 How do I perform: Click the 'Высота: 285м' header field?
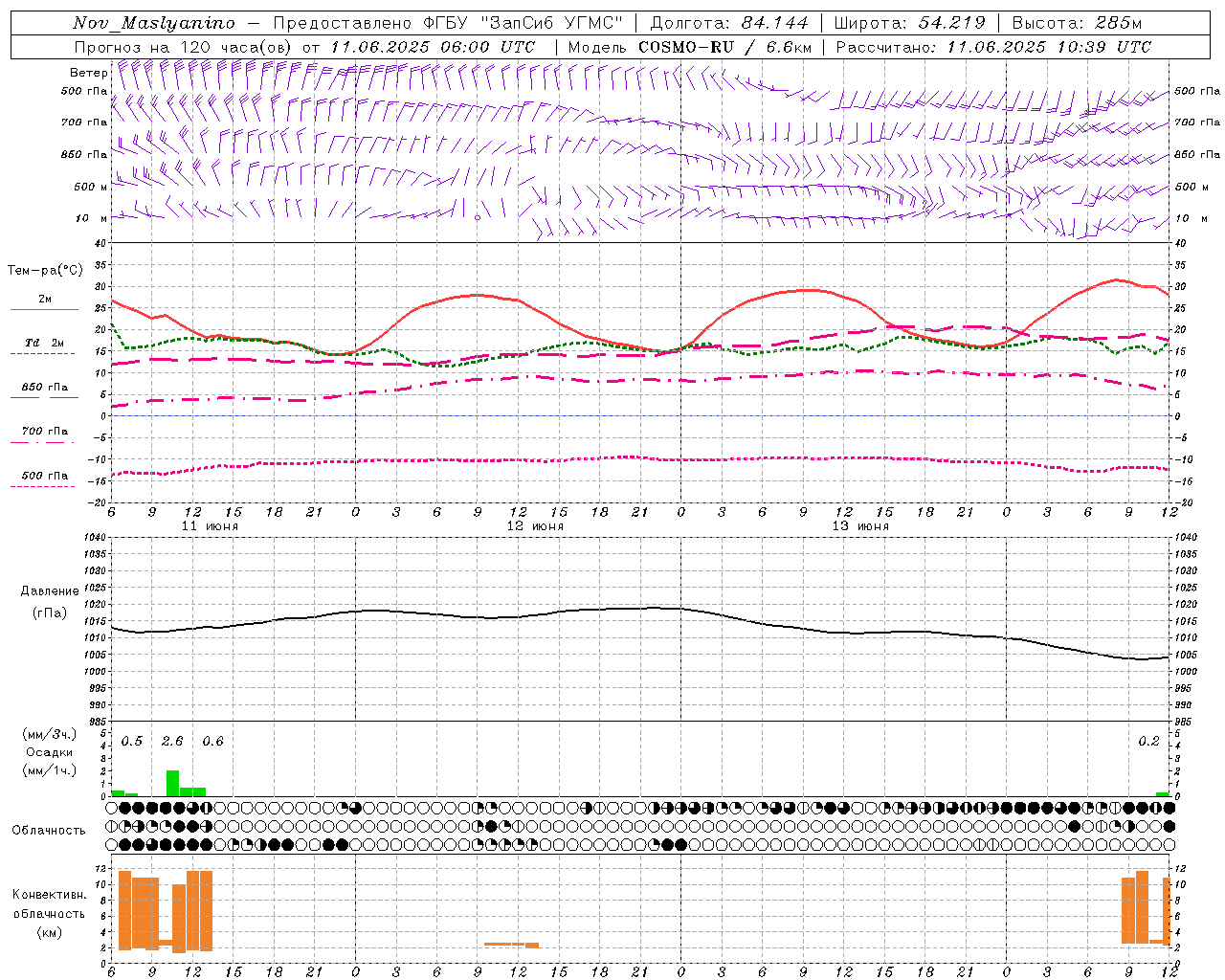coord(1077,23)
